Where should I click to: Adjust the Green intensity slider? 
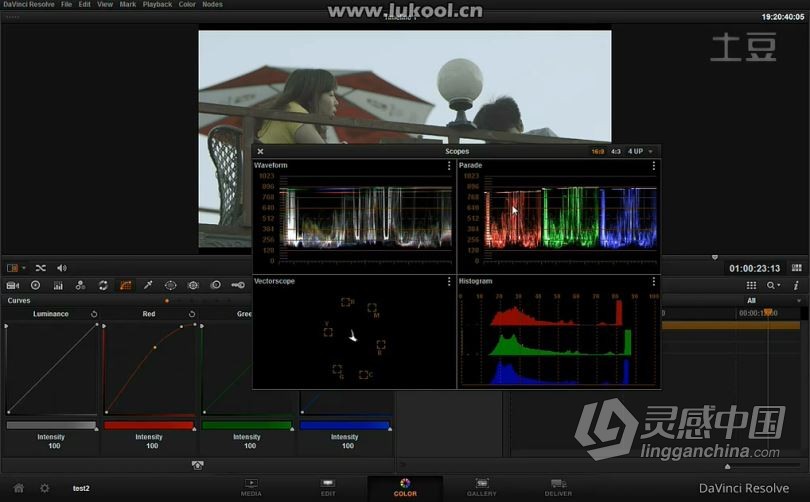point(247,426)
